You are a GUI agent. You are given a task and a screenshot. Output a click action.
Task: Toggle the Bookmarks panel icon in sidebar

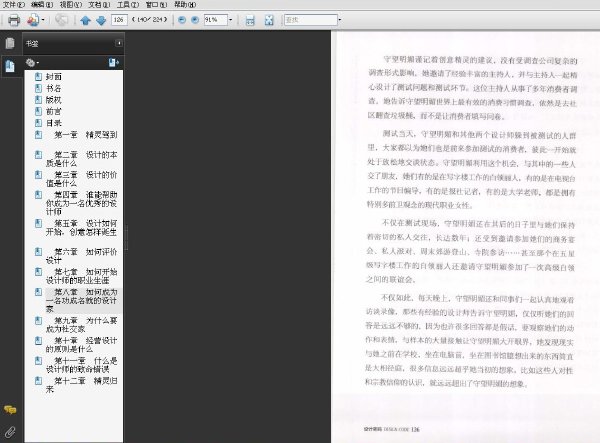pyautogui.click(x=10, y=66)
